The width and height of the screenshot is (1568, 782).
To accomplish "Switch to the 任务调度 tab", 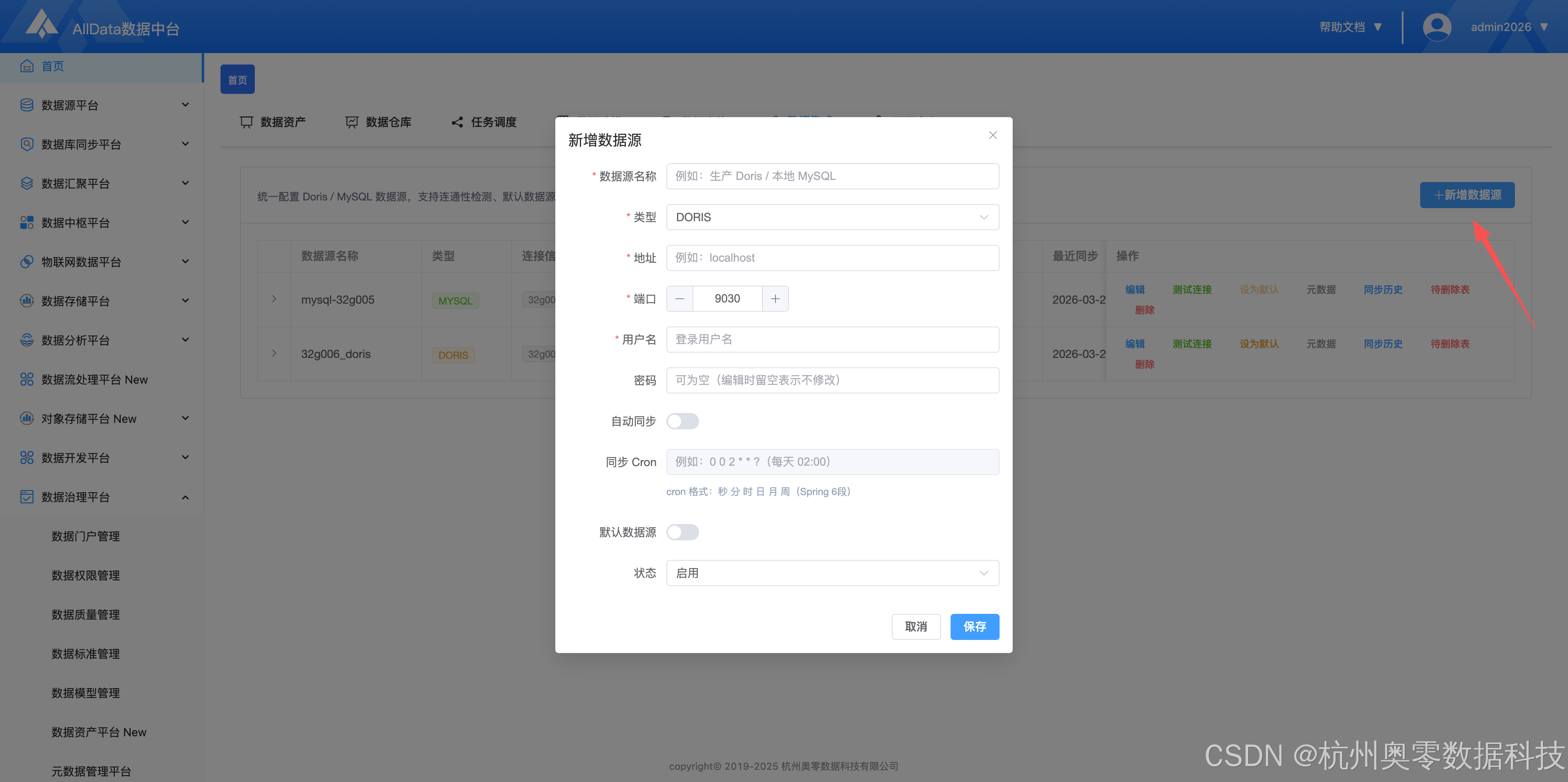I will pos(484,122).
